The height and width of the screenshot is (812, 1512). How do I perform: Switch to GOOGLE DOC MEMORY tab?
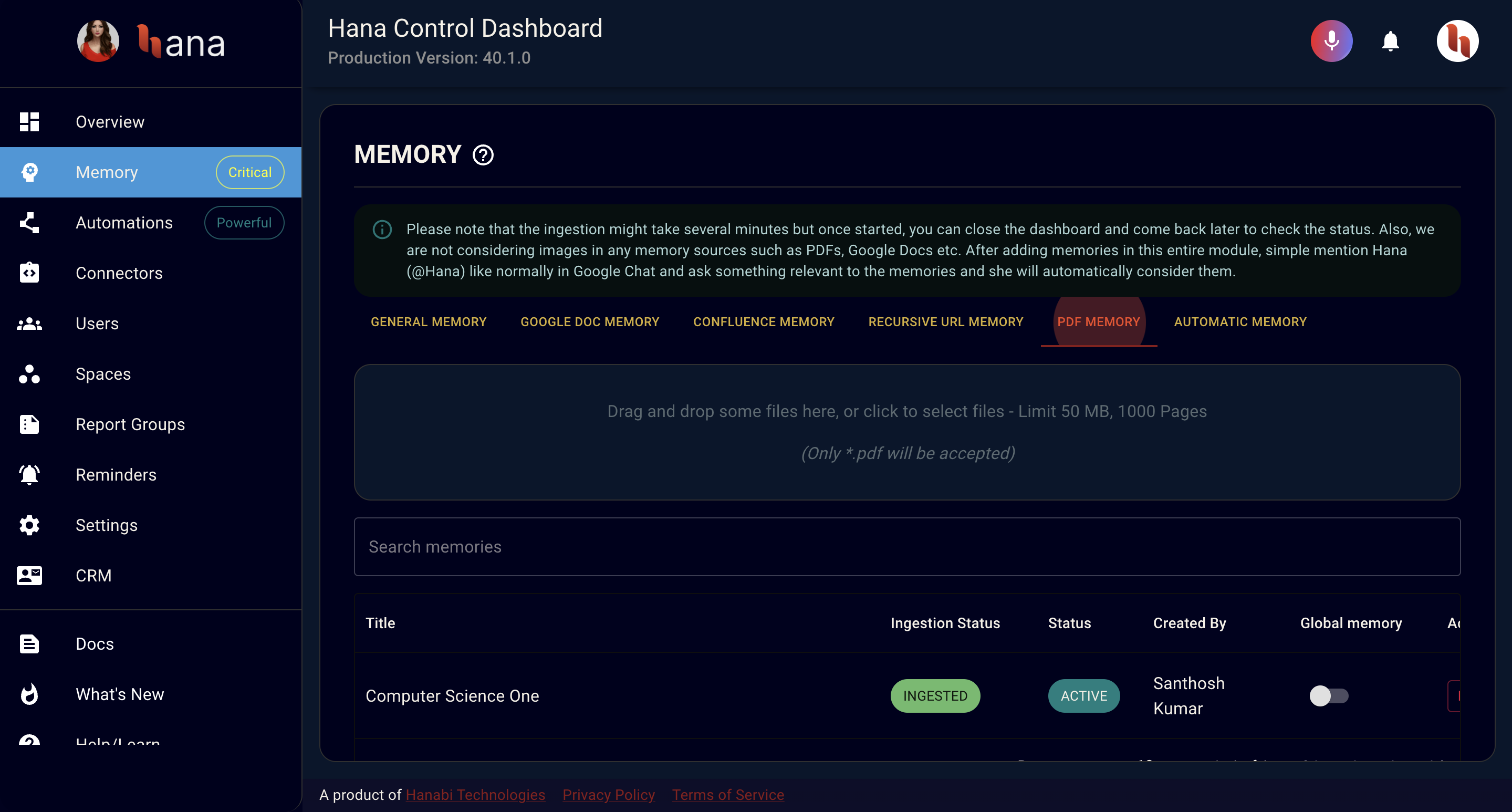[590, 322]
